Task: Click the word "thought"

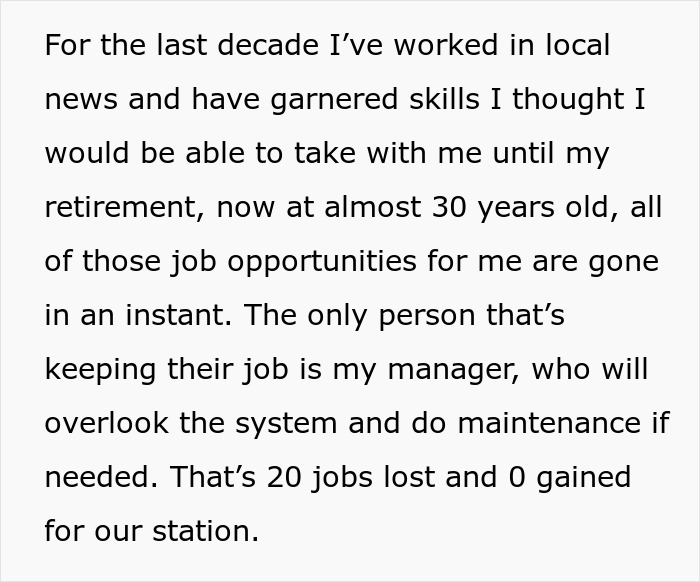Action: point(569,100)
